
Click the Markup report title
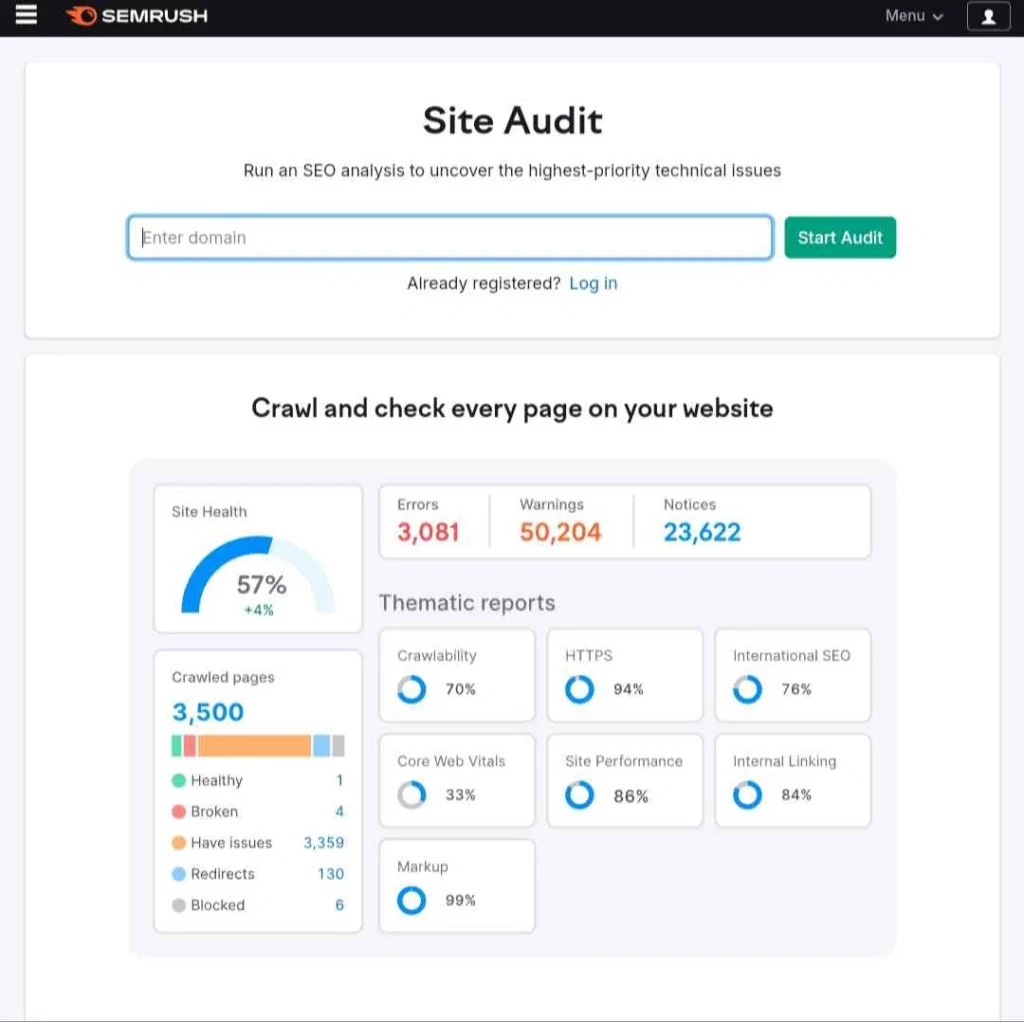click(x=423, y=867)
